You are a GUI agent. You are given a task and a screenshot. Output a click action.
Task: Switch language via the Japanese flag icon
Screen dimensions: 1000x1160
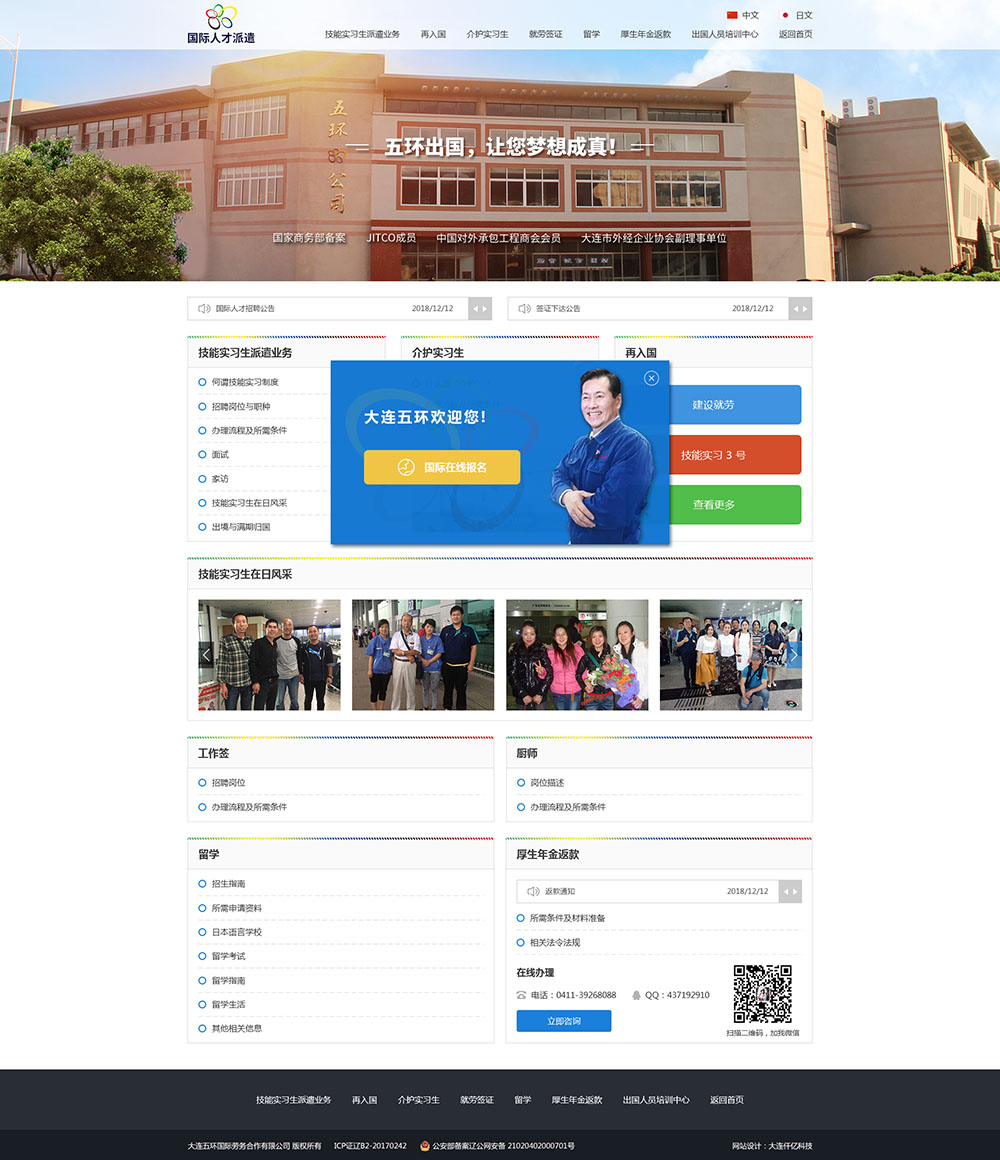click(x=785, y=15)
